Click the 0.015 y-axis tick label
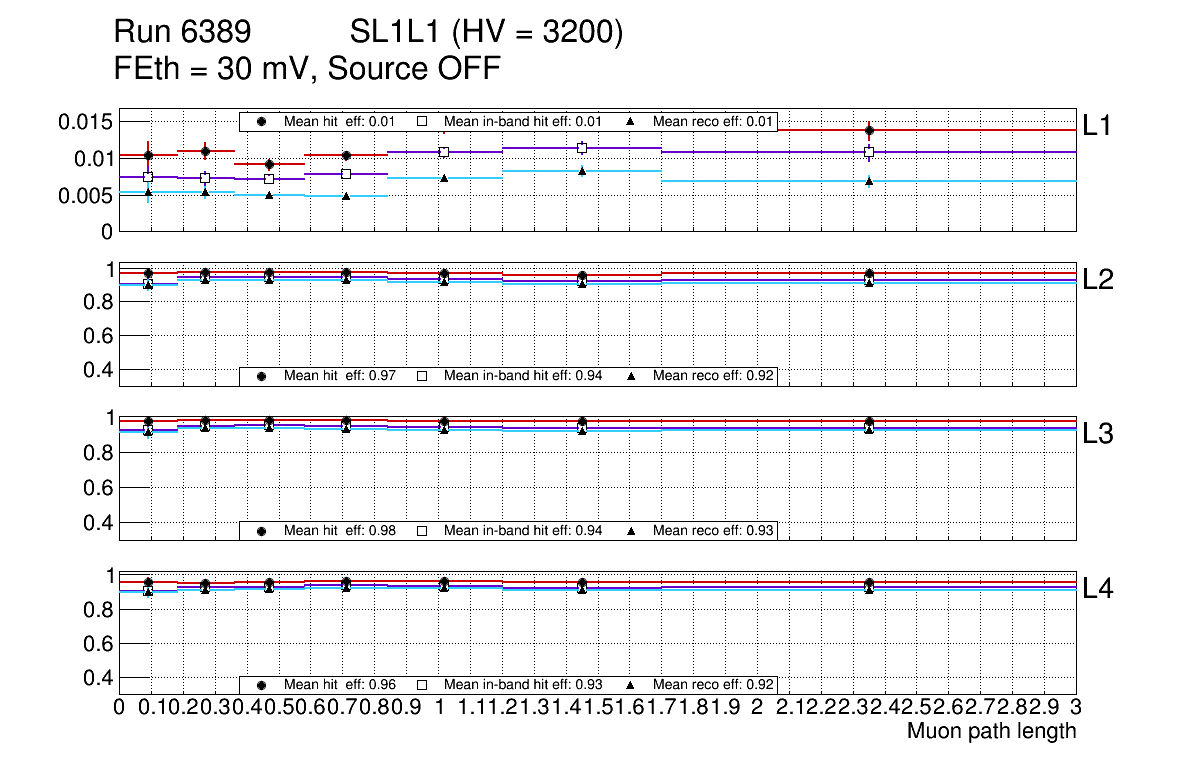This screenshot has width=1196, height=772. click(x=85, y=122)
